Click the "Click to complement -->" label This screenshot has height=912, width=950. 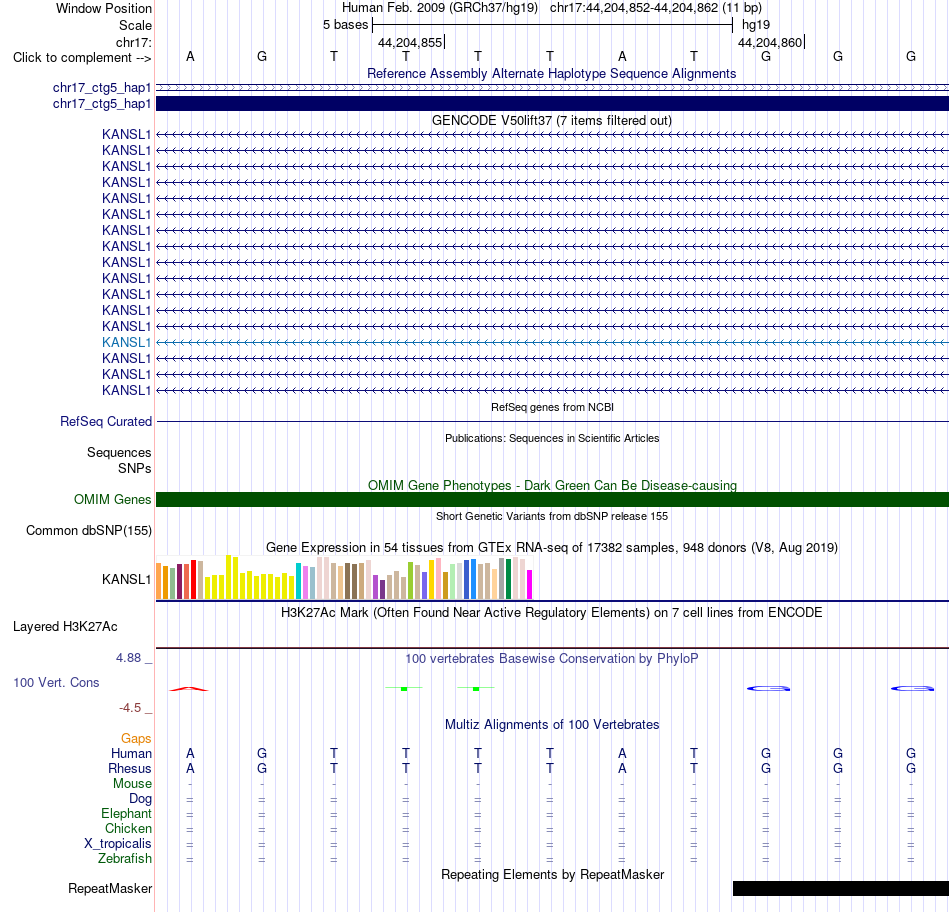click(x=82, y=58)
